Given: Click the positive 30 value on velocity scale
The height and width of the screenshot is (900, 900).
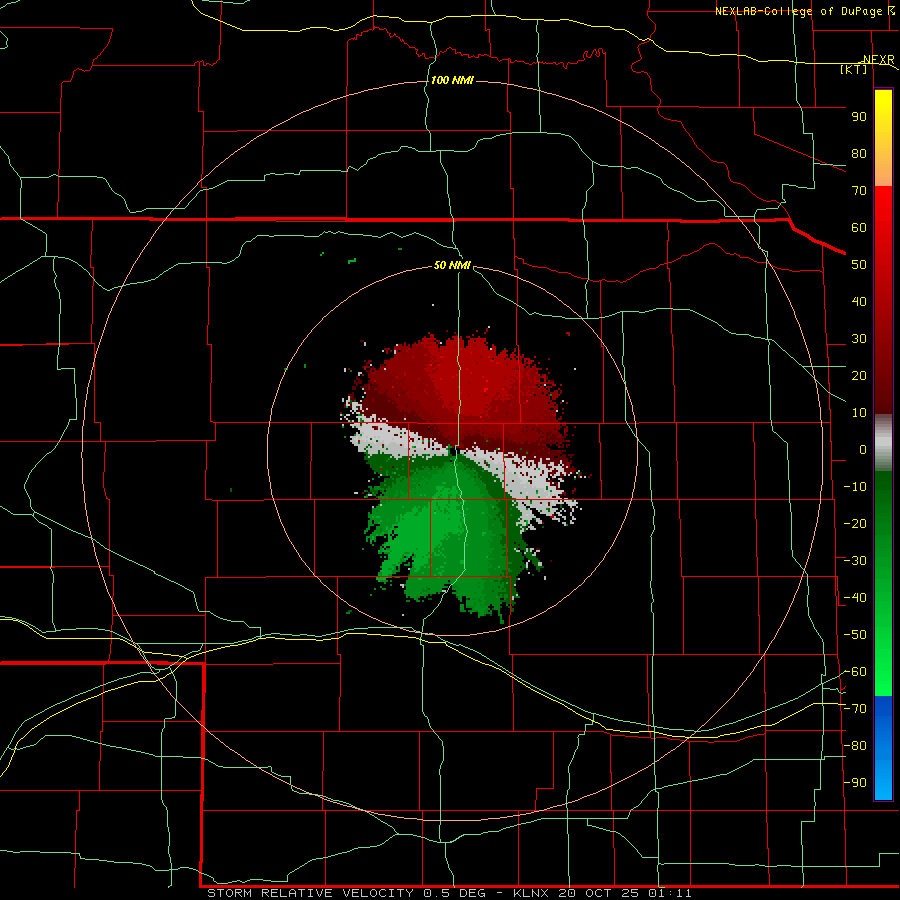Looking at the screenshot, I should click(859, 339).
